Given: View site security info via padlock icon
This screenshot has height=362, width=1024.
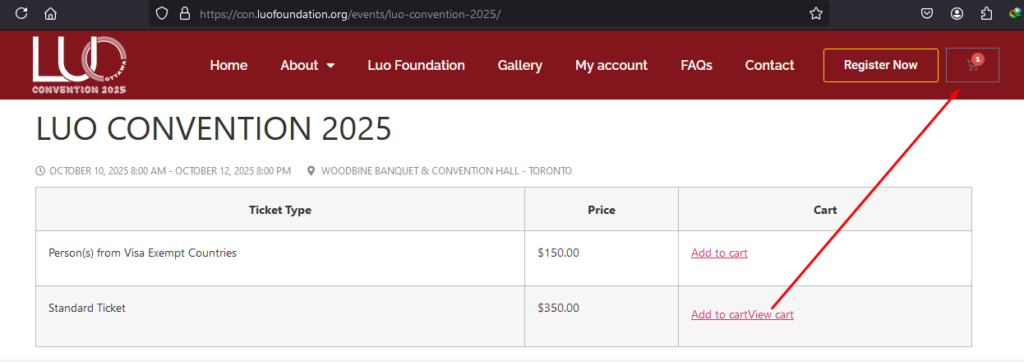Looking at the screenshot, I should 185,13.
